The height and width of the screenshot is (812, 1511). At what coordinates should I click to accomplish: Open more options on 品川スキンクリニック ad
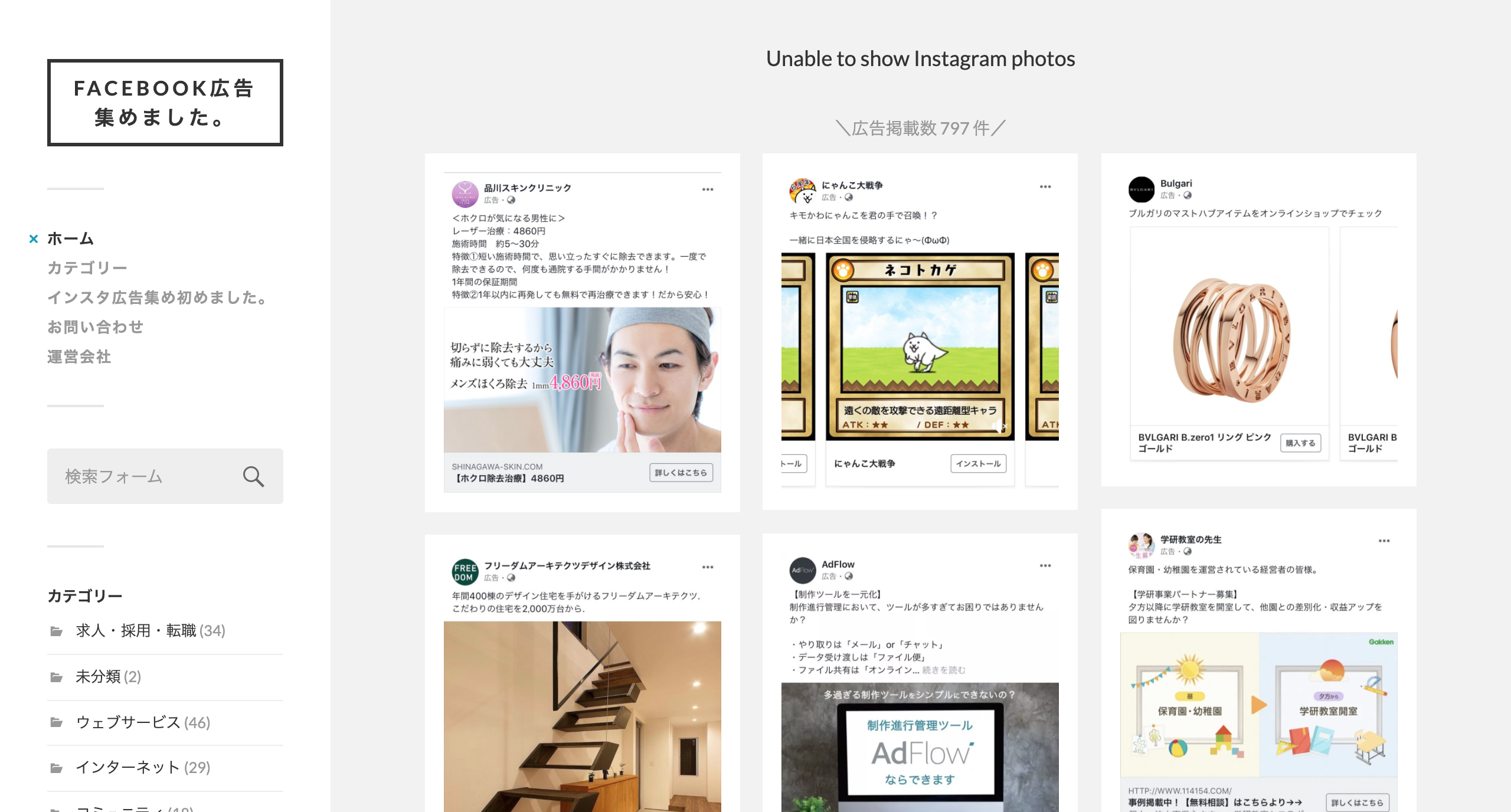point(708,189)
